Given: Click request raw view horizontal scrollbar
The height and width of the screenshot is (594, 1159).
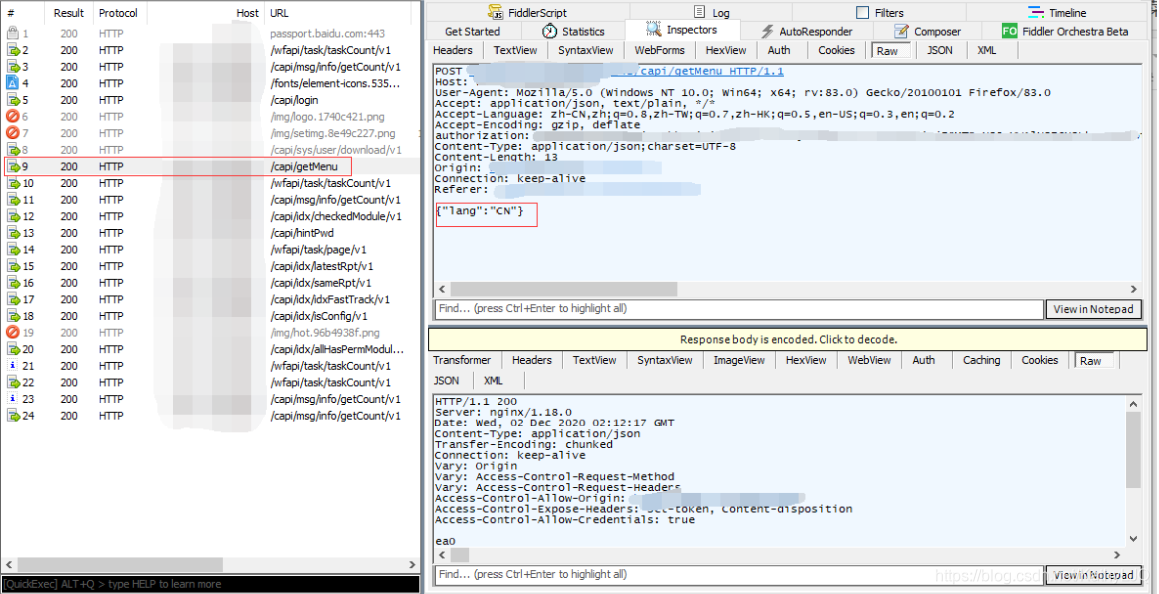Looking at the screenshot, I should (x=564, y=289).
